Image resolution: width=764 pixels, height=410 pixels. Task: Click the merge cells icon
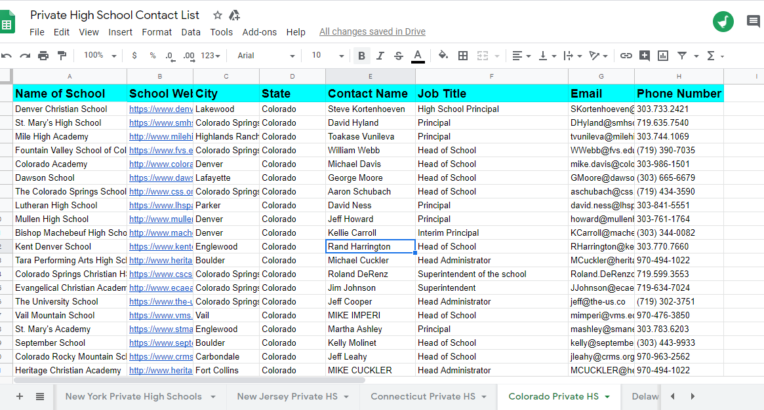(x=482, y=56)
